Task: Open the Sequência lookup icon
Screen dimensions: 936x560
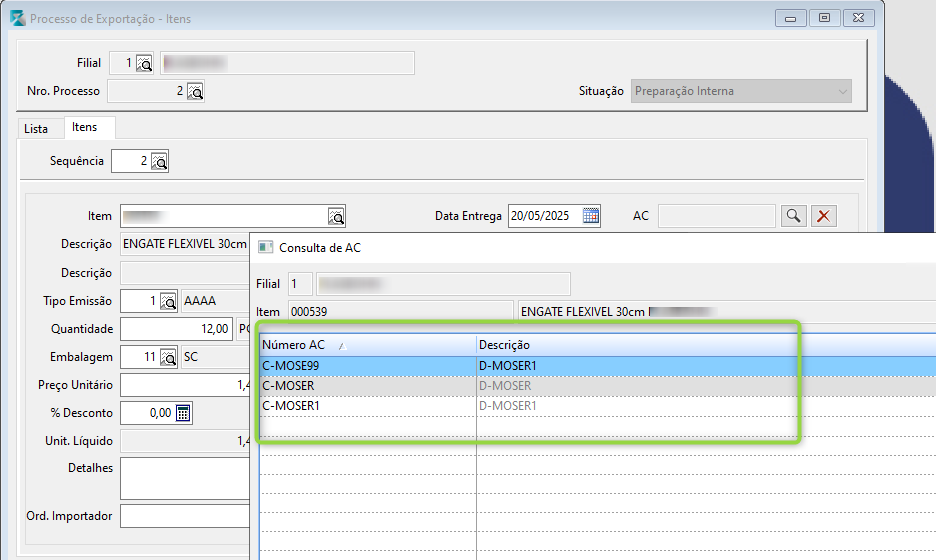Action: point(159,161)
